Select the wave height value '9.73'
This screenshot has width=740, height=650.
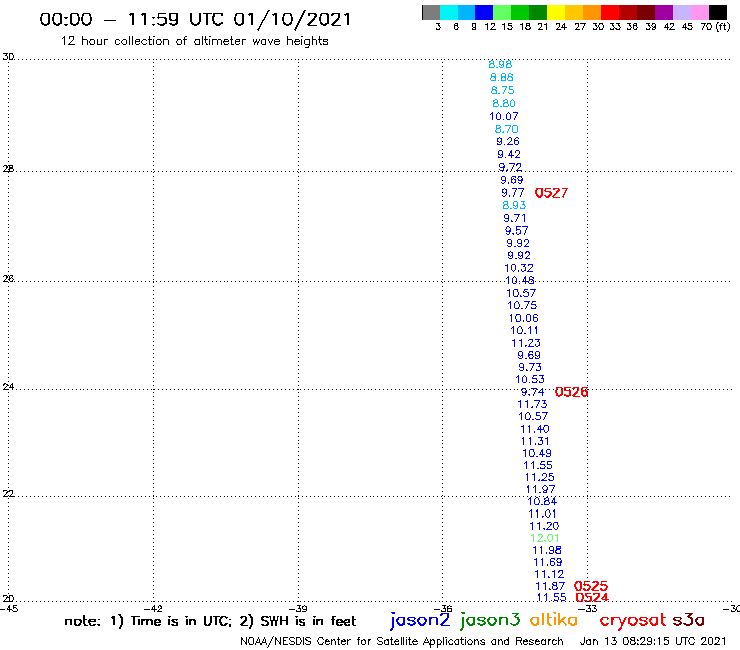(x=530, y=367)
